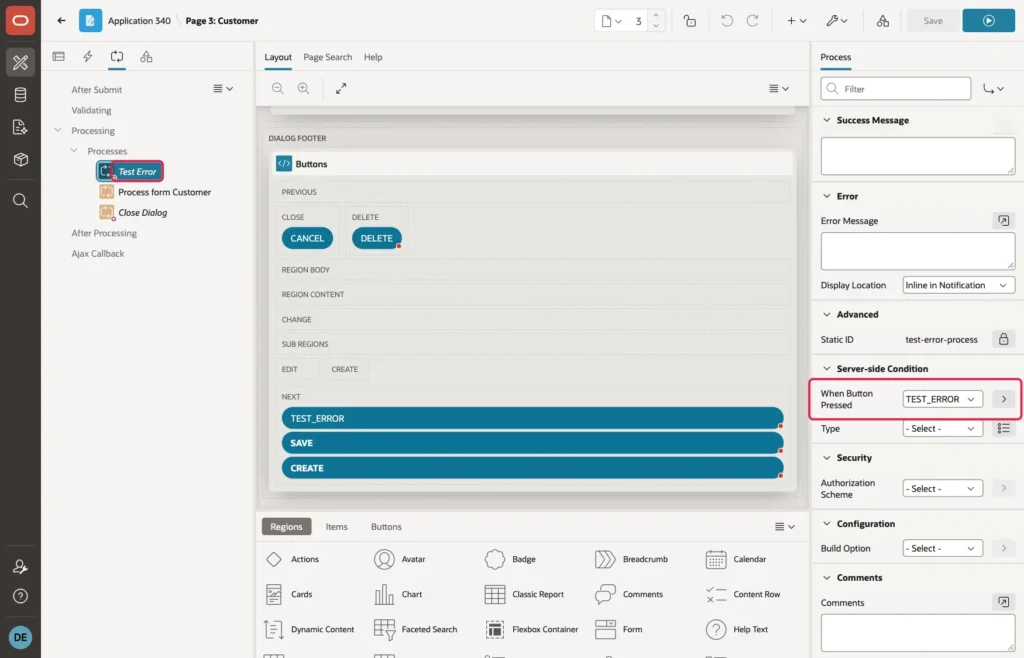Switch to the Rendering tree tab icon
The height and width of the screenshot is (658, 1024).
(x=59, y=57)
